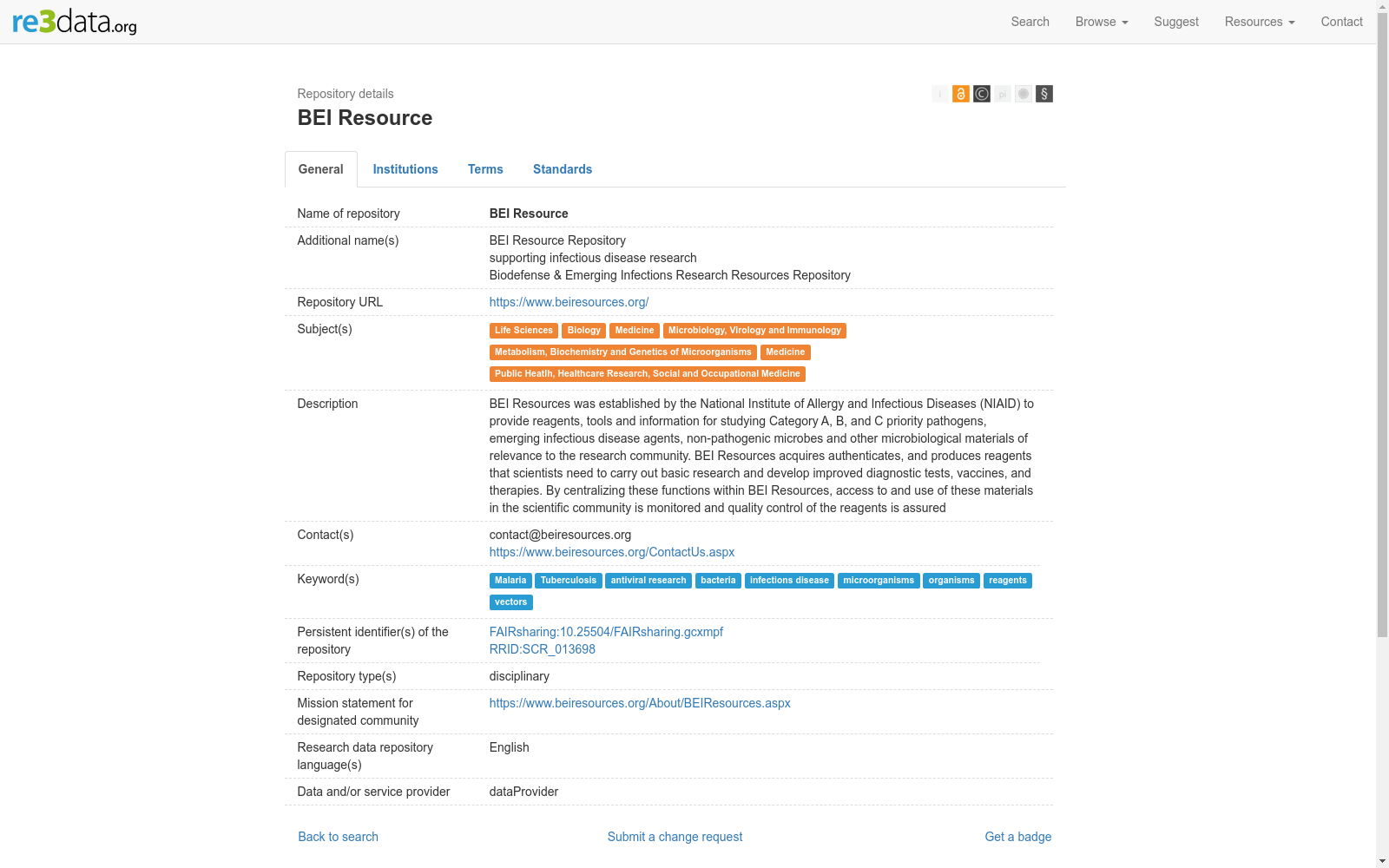Click the vertical scrollbar thumb

click(1382, 325)
